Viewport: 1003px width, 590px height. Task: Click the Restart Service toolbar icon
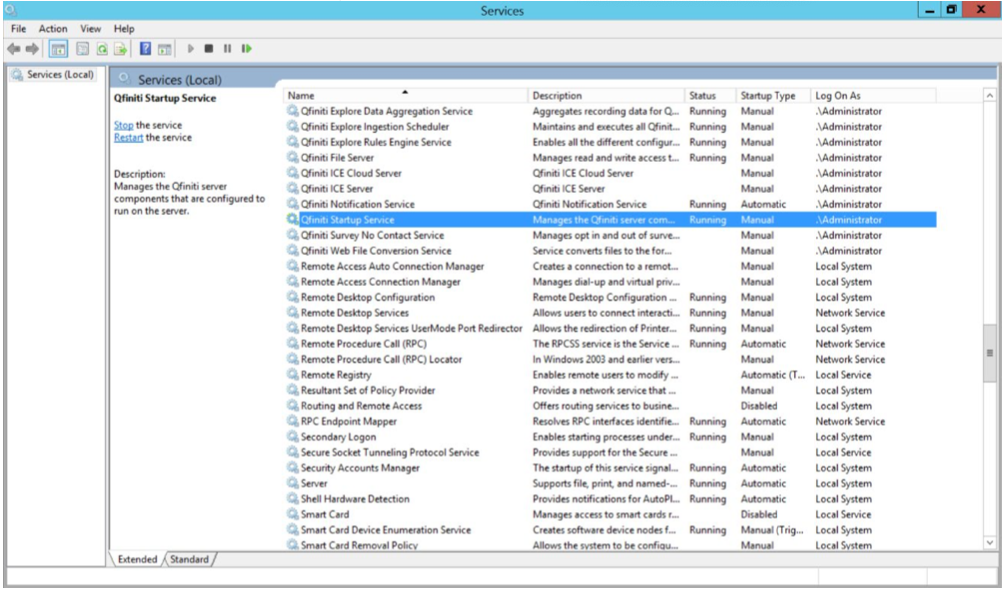246,48
